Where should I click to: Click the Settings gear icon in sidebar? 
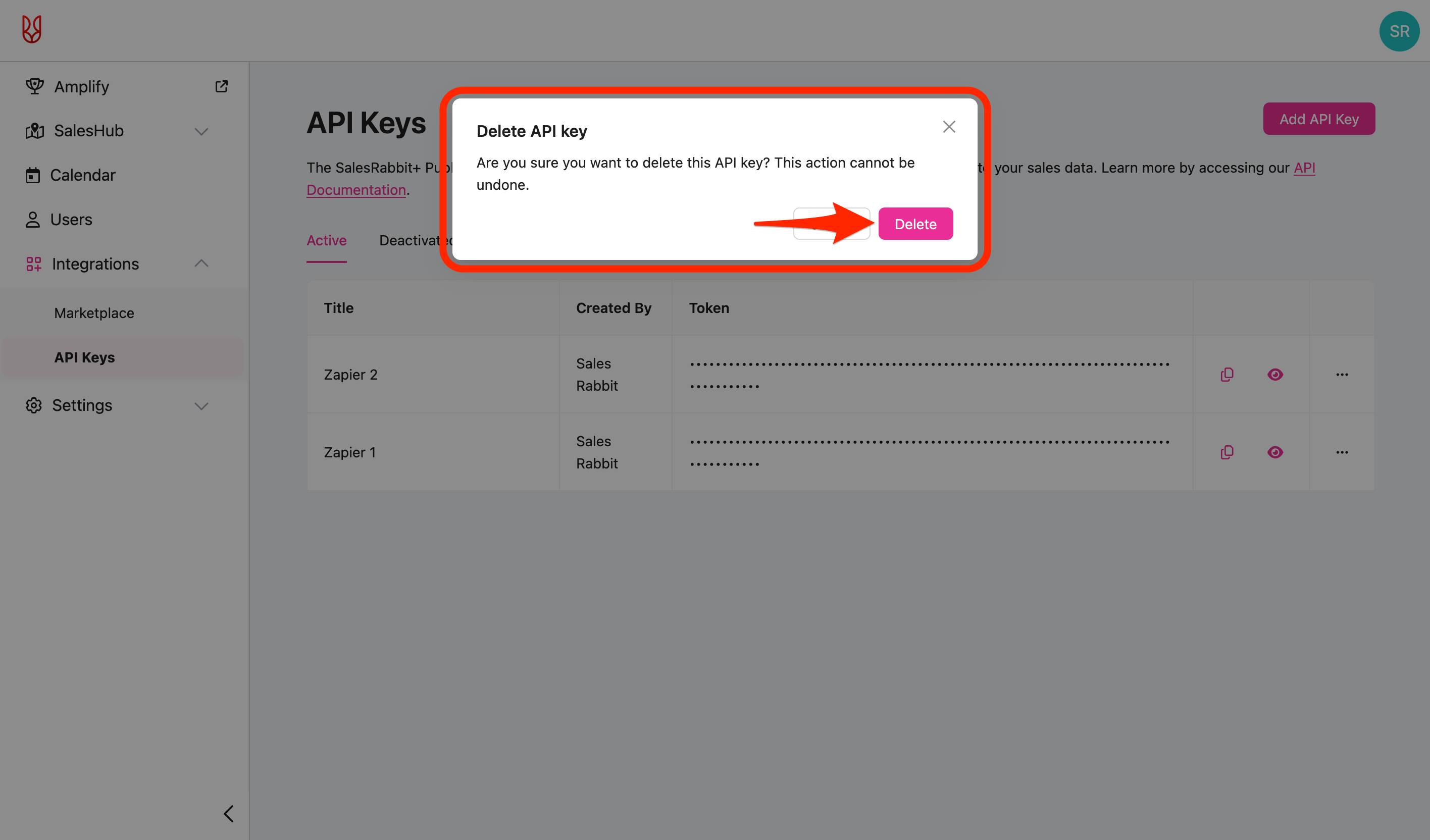pos(33,405)
